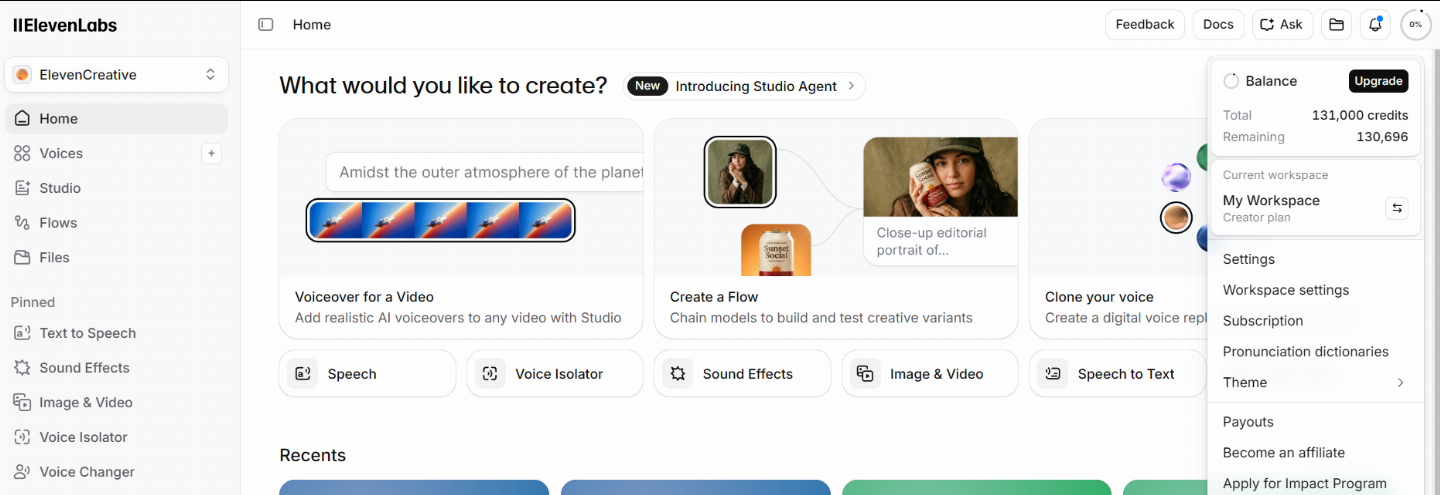Click the 0% usage profile circle
1440x495 pixels.
(1416, 25)
